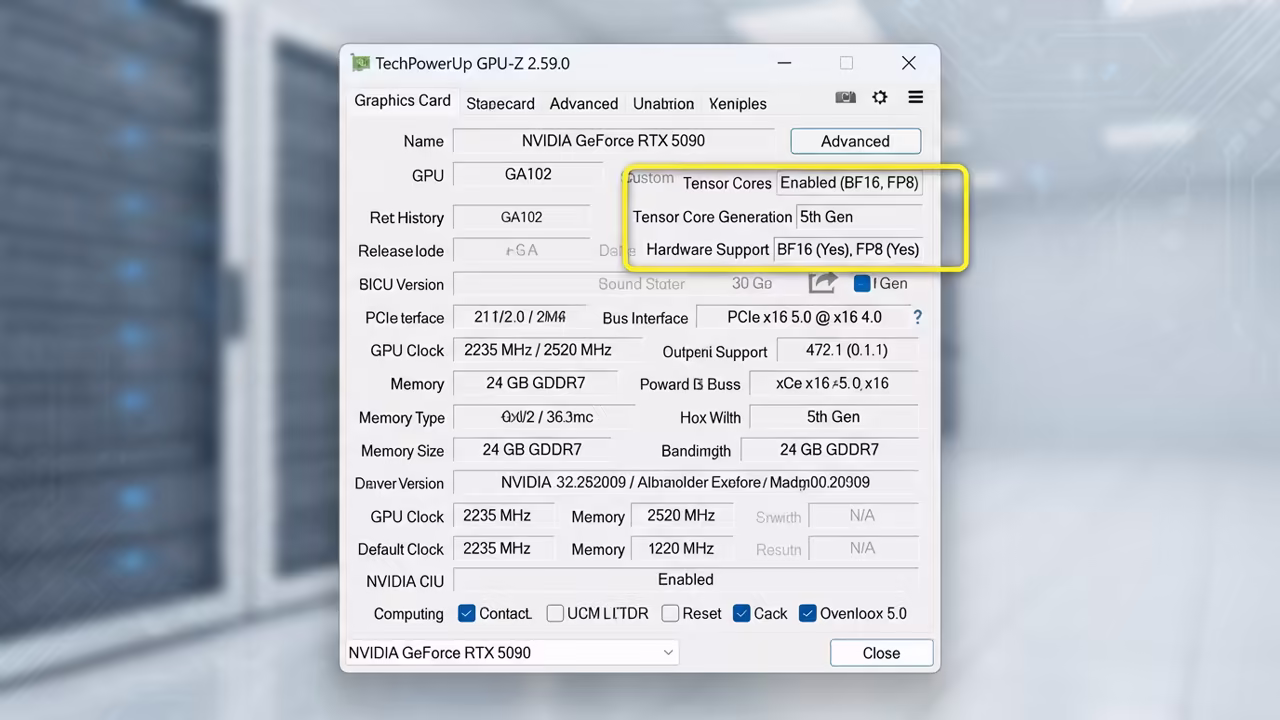Click the Close button at the bottom
The height and width of the screenshot is (720, 1280).
(881, 653)
